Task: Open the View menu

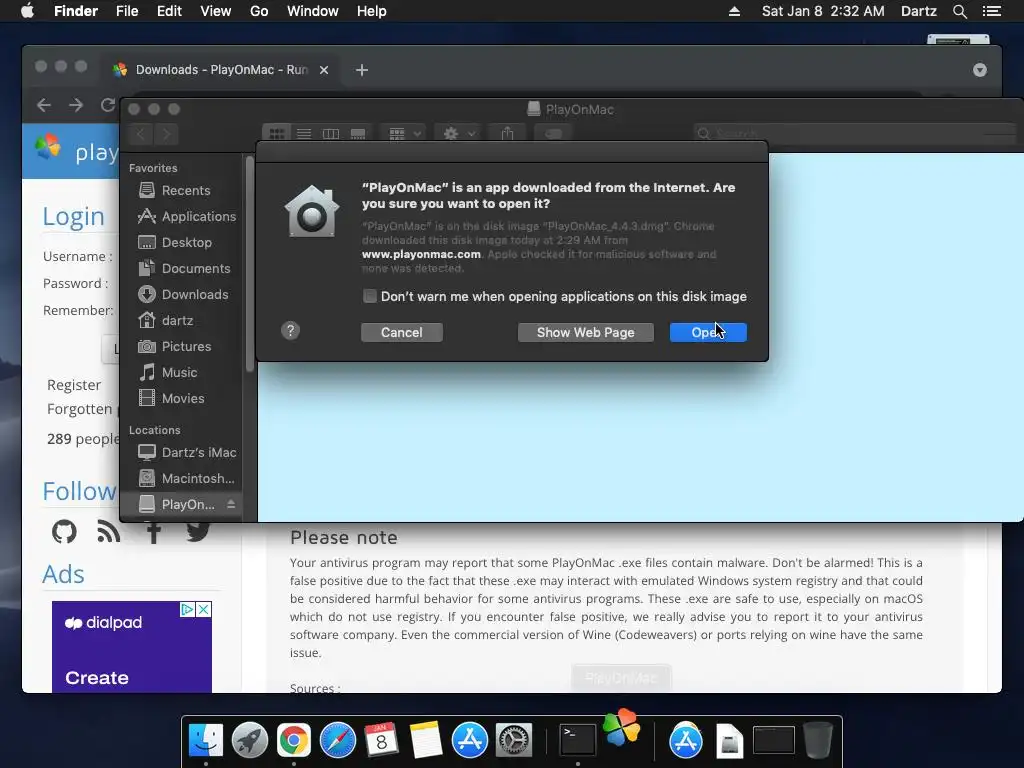Action: 216,11
